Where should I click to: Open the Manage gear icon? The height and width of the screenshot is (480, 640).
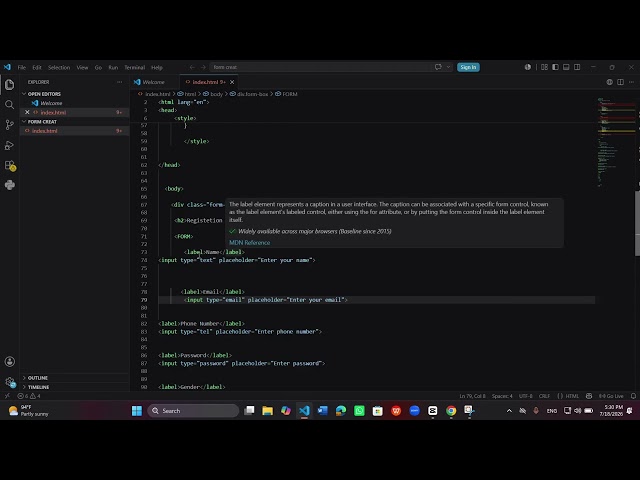coord(10,382)
